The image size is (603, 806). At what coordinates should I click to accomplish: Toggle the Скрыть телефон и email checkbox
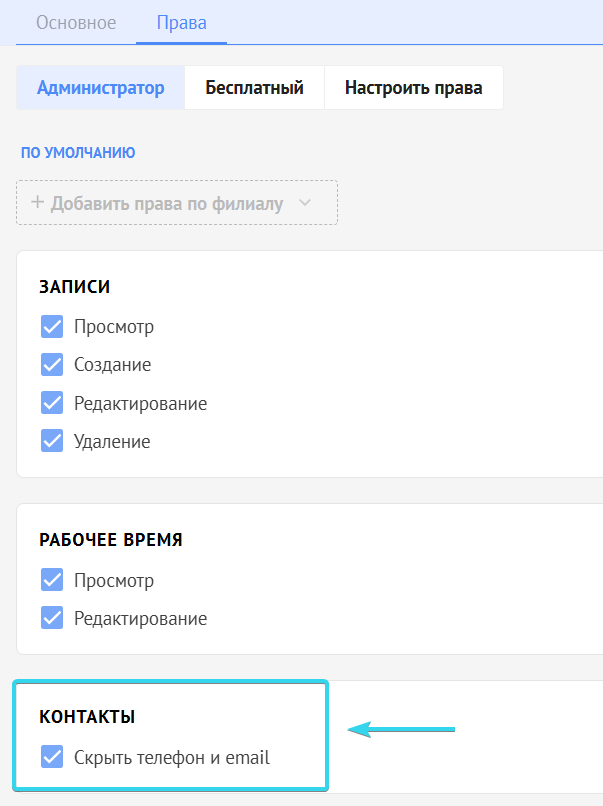click(x=52, y=757)
